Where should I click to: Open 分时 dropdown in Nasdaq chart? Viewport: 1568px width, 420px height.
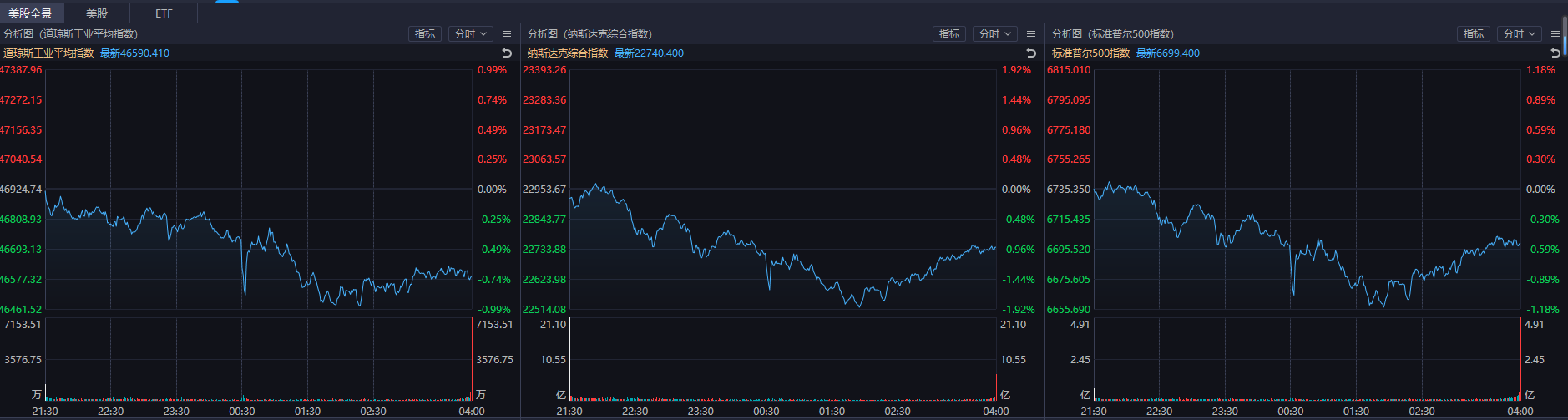[x=994, y=33]
